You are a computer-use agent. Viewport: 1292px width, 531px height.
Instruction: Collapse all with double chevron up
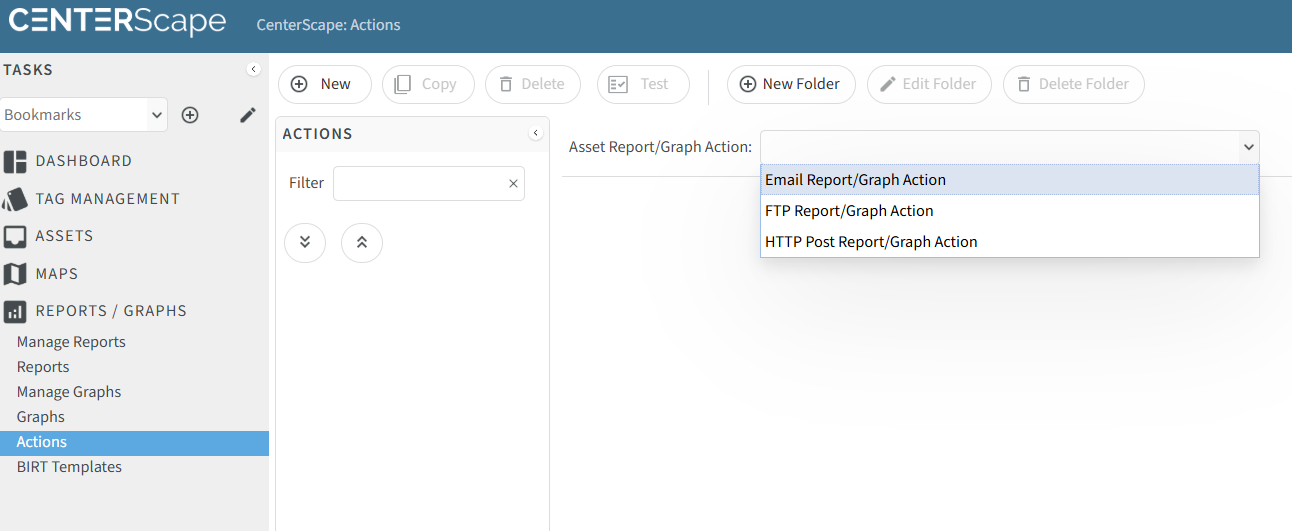pos(362,242)
